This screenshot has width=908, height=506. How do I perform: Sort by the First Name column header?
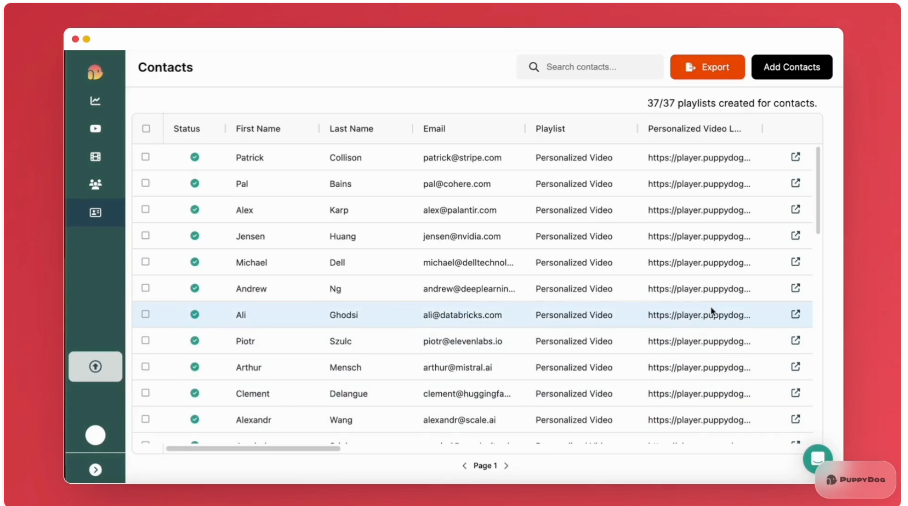[258, 129]
